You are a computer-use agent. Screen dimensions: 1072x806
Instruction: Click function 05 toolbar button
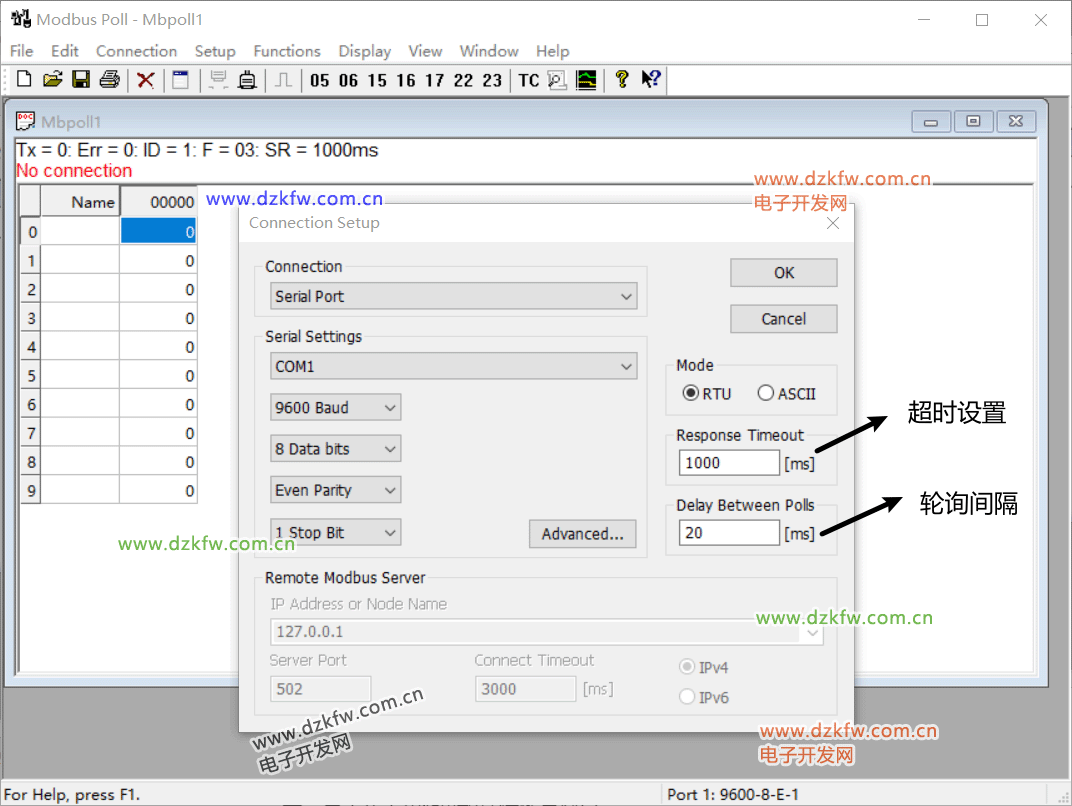coord(320,80)
